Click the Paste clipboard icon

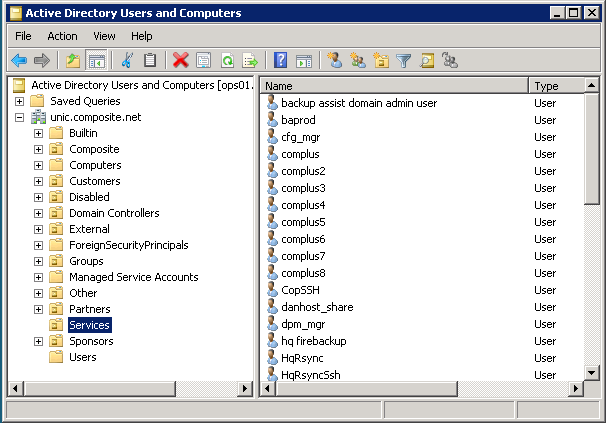(150, 61)
